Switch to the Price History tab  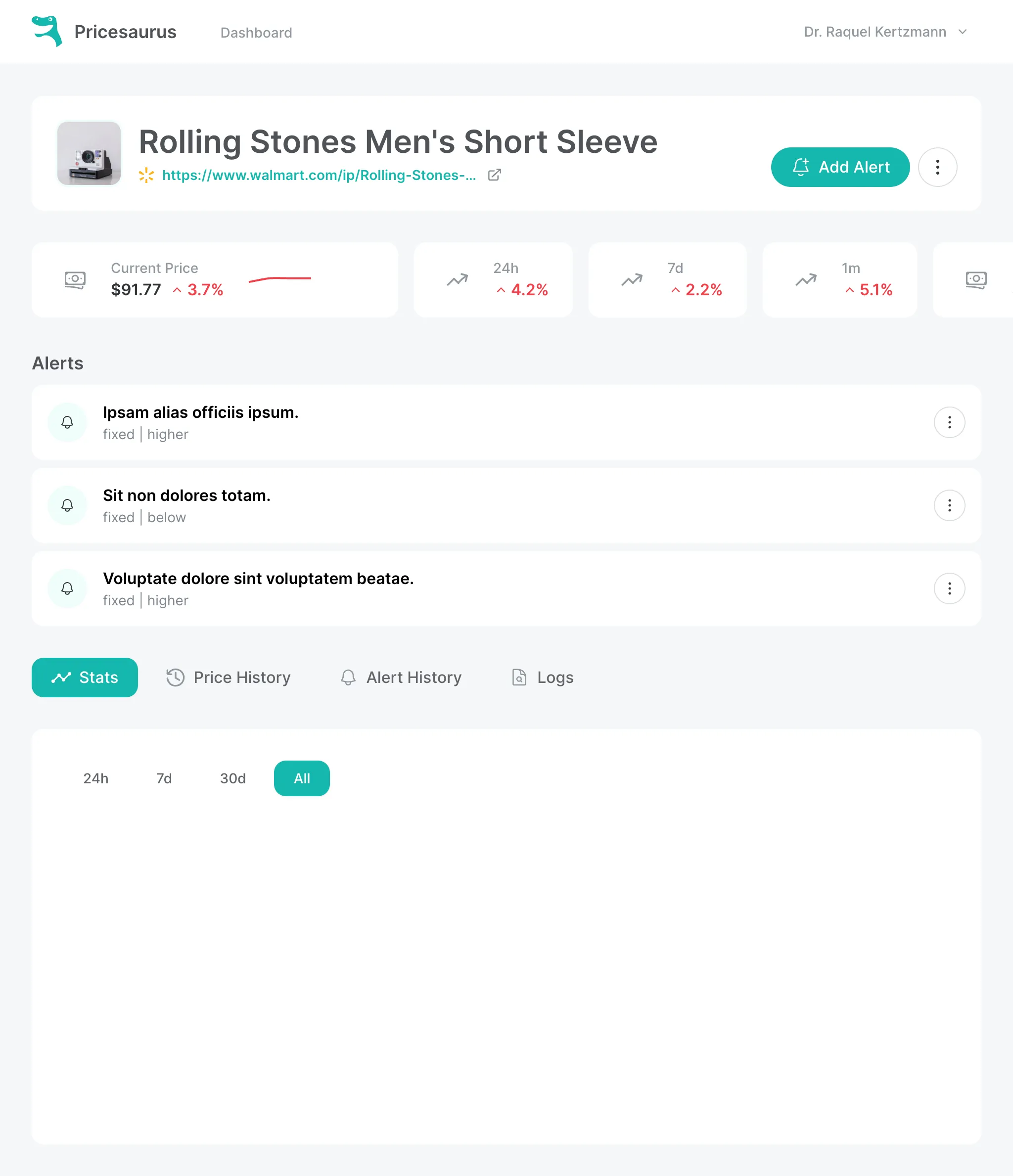[x=228, y=677]
